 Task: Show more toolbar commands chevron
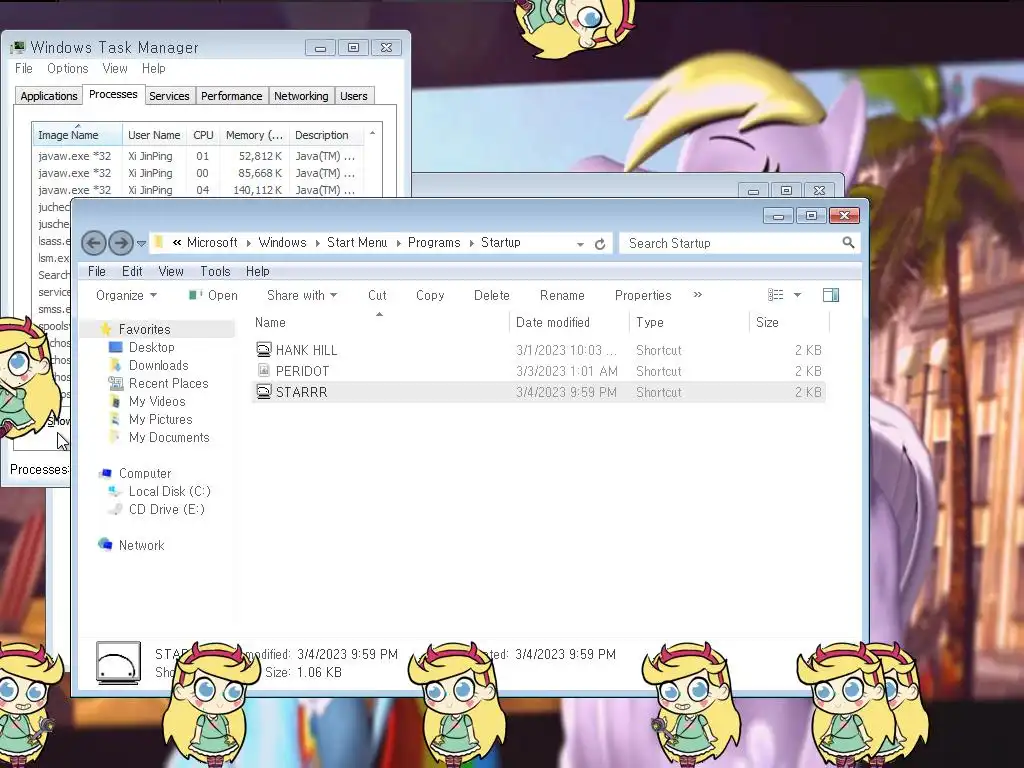[697, 295]
